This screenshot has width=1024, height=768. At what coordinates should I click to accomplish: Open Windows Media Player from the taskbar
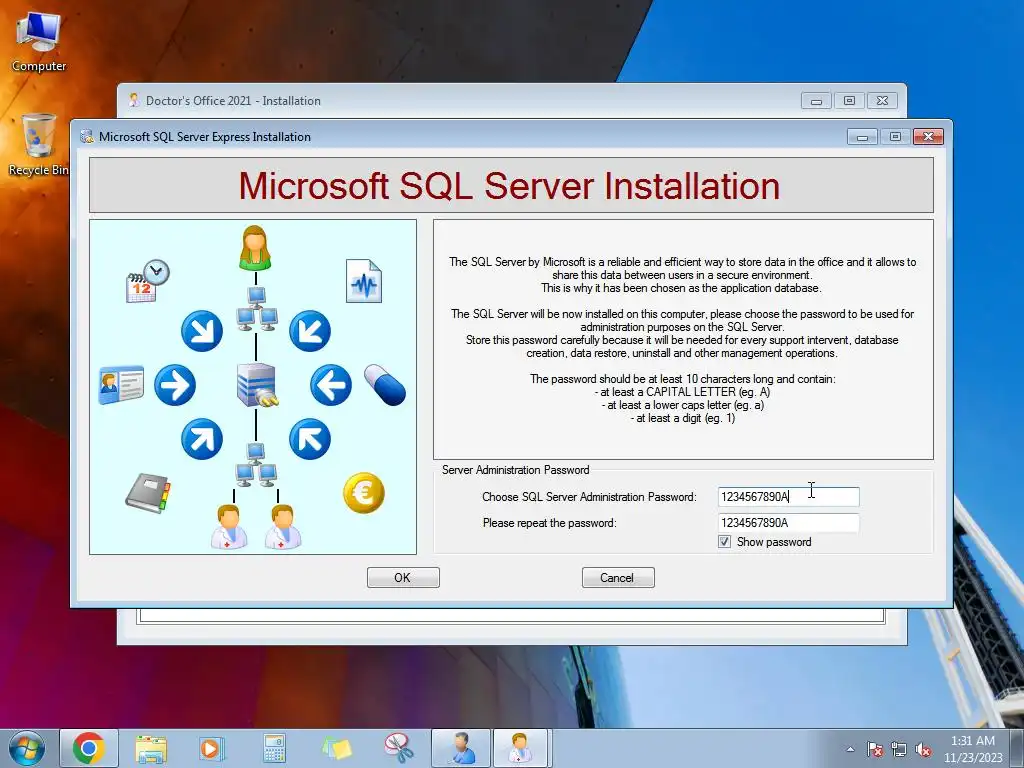[212, 748]
